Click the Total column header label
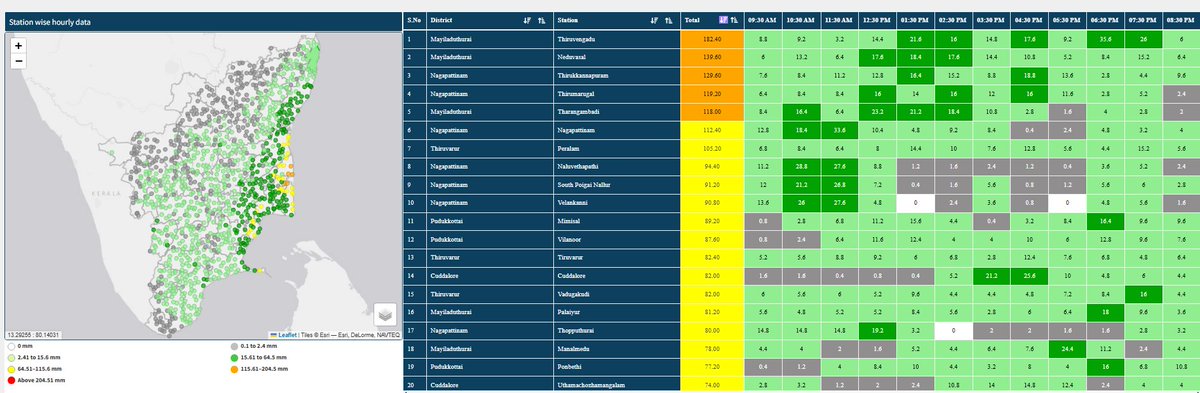Viewport: 1200px width, 393px height. point(692,20)
